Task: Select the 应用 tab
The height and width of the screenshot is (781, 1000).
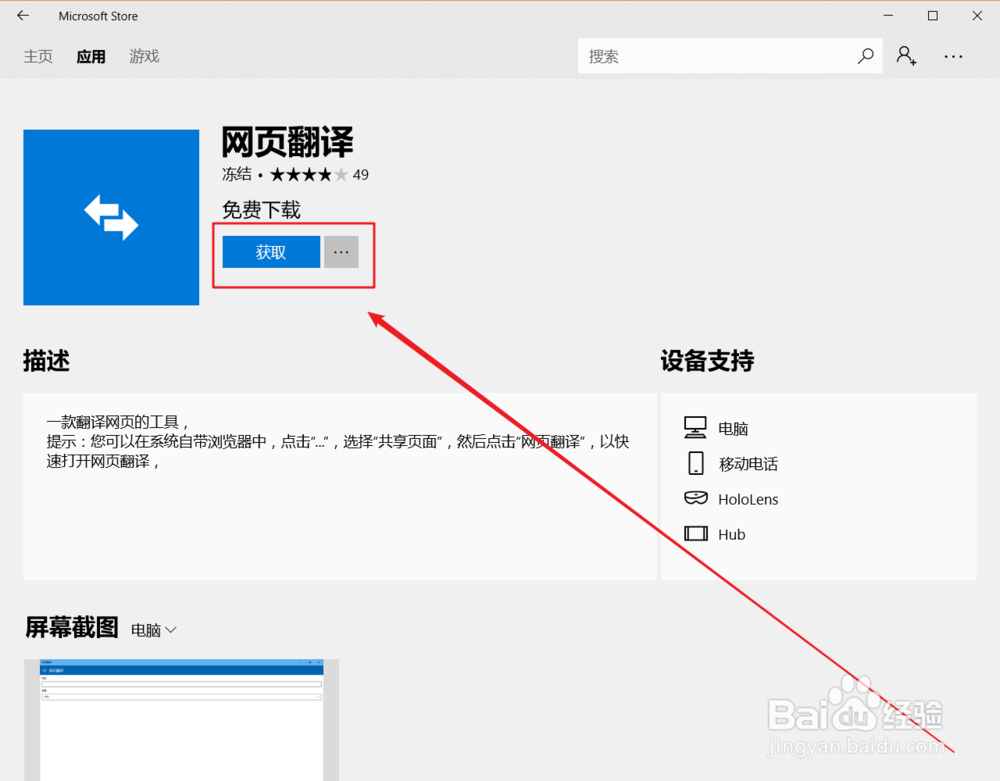Action: (x=91, y=56)
